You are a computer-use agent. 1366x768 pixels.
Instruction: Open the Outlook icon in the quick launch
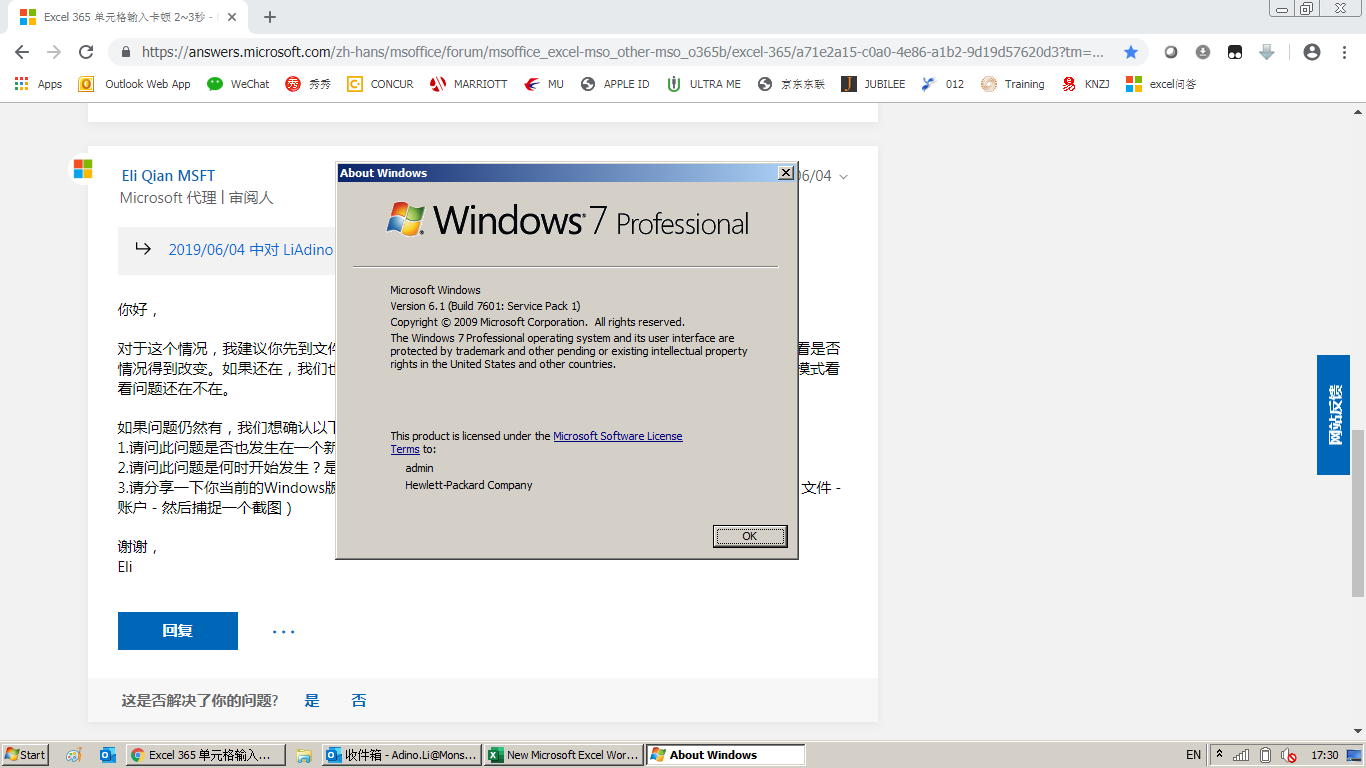point(107,755)
